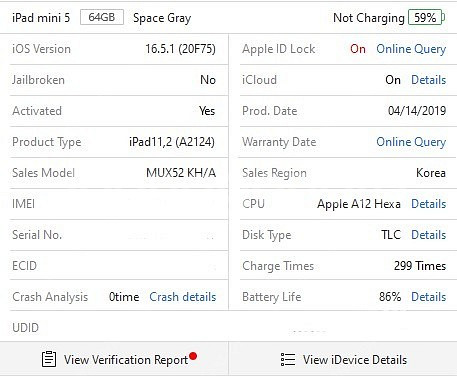
Task: Click the list icon beside View iDevice Details
Action: (288, 360)
